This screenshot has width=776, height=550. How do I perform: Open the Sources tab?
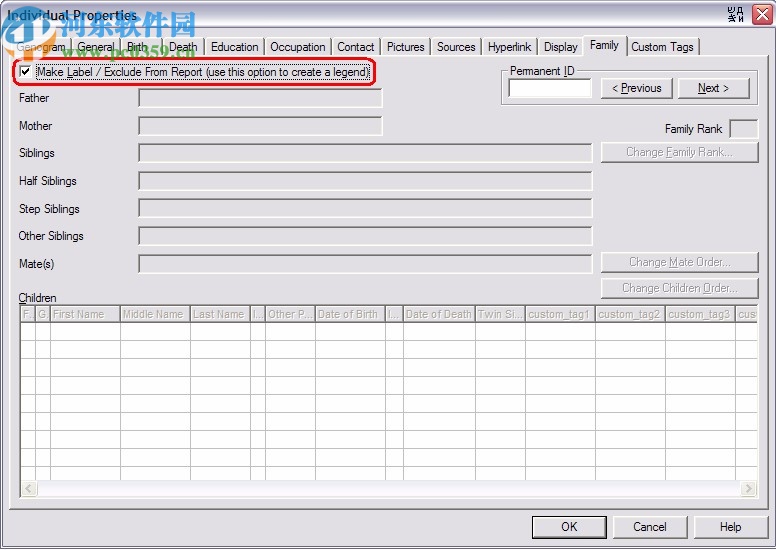pos(456,47)
